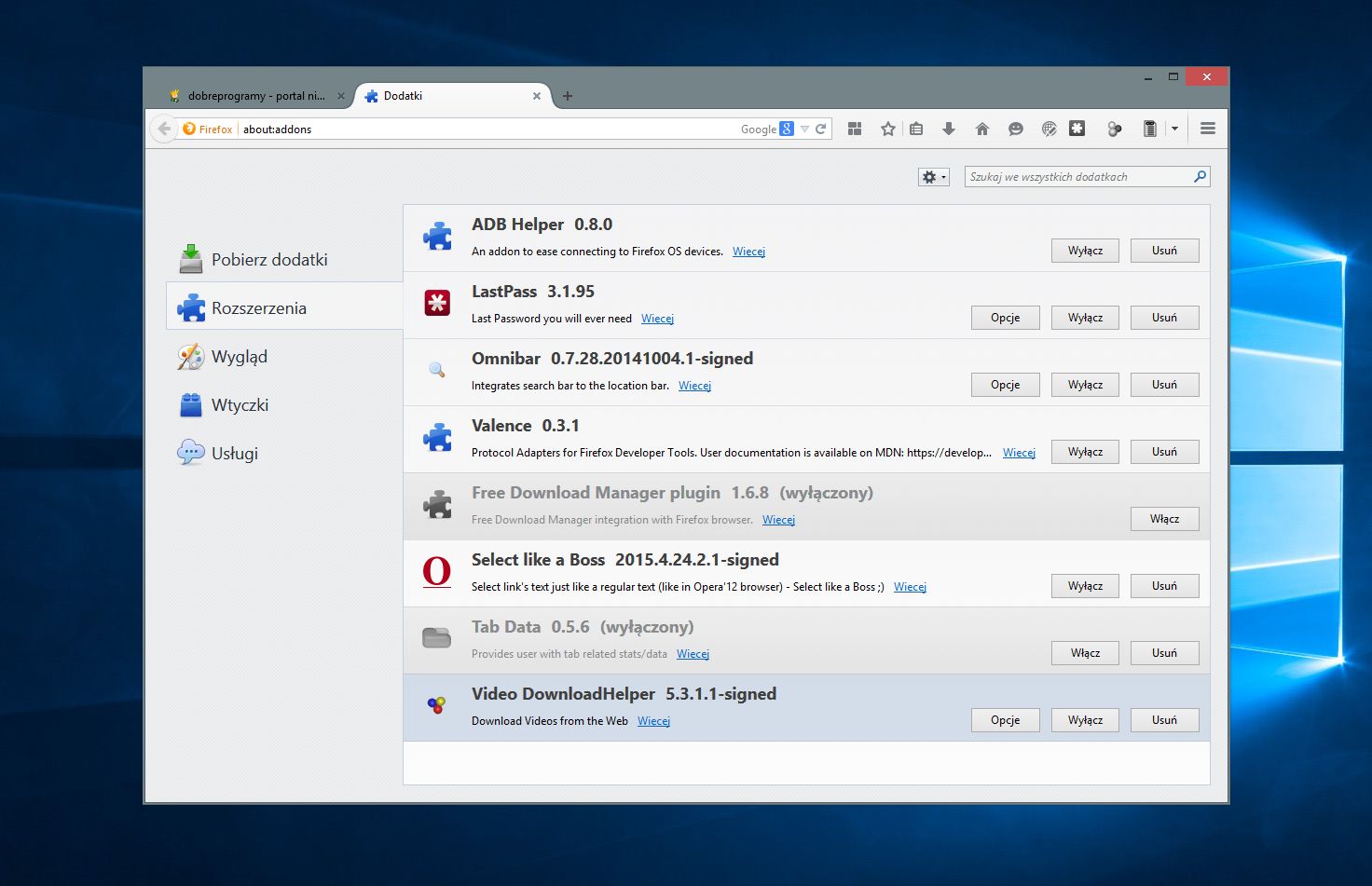
Task: Go back with the browser back arrow
Action: (x=164, y=129)
